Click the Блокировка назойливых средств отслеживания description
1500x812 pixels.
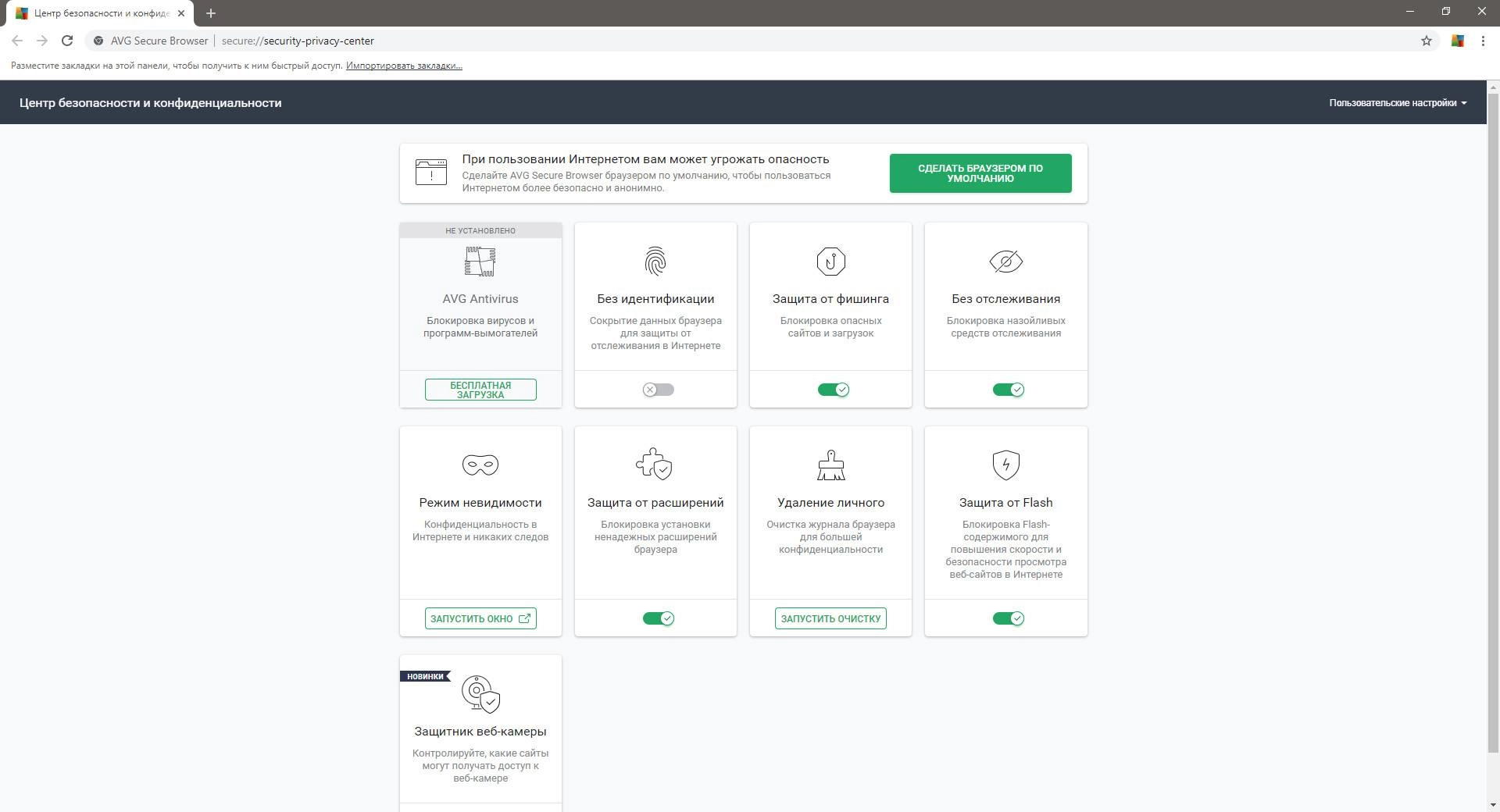(1005, 327)
